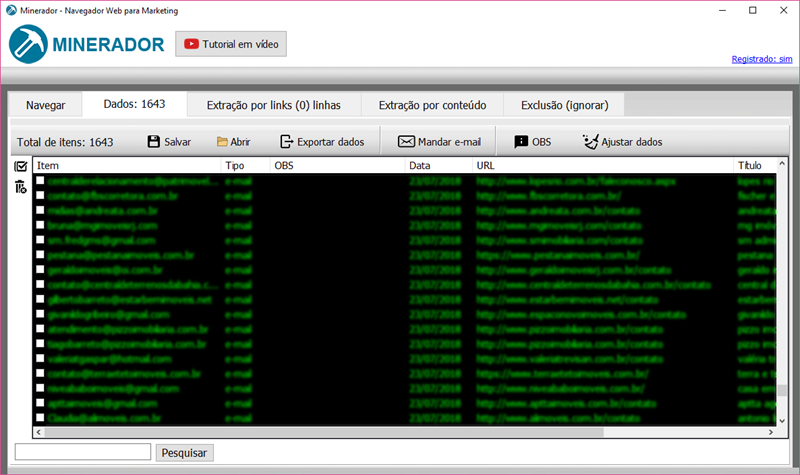Image resolution: width=800 pixels, height=475 pixels.
Task: Sort by the Item column header
Action: pos(127,165)
